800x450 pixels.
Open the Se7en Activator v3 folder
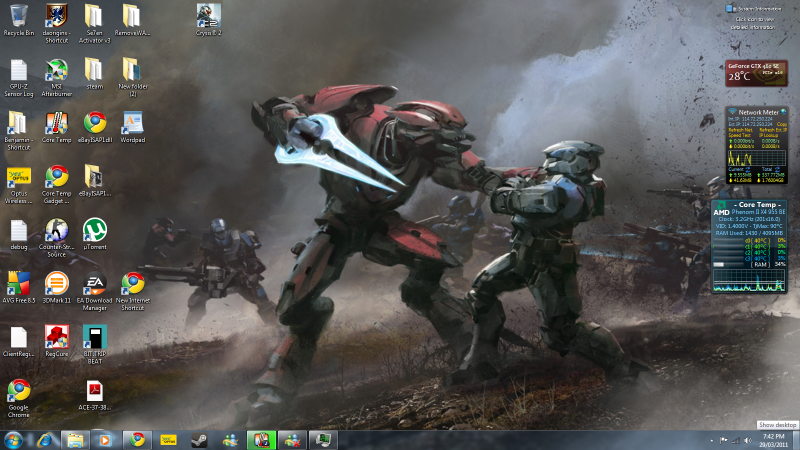[94, 23]
